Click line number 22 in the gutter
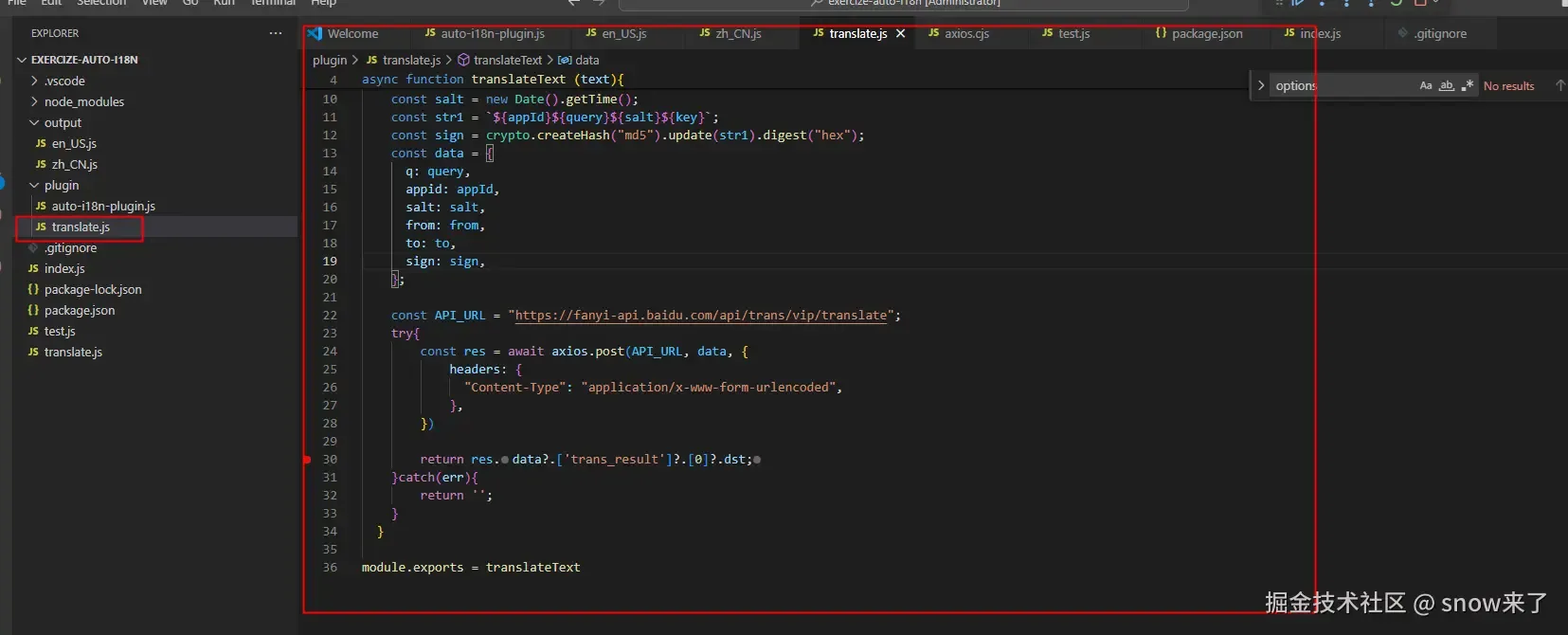 [330, 316]
